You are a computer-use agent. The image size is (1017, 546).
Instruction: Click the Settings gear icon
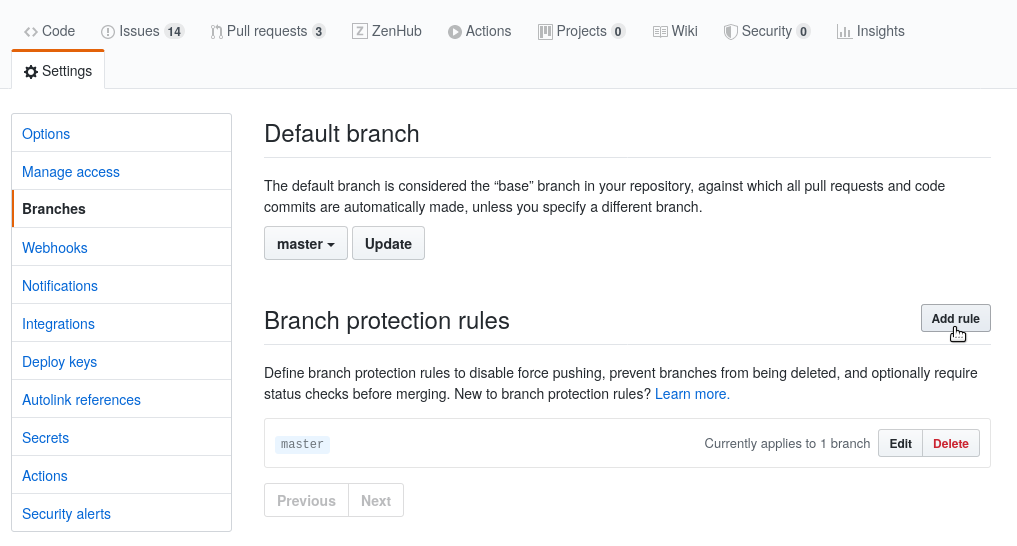click(x=30, y=71)
